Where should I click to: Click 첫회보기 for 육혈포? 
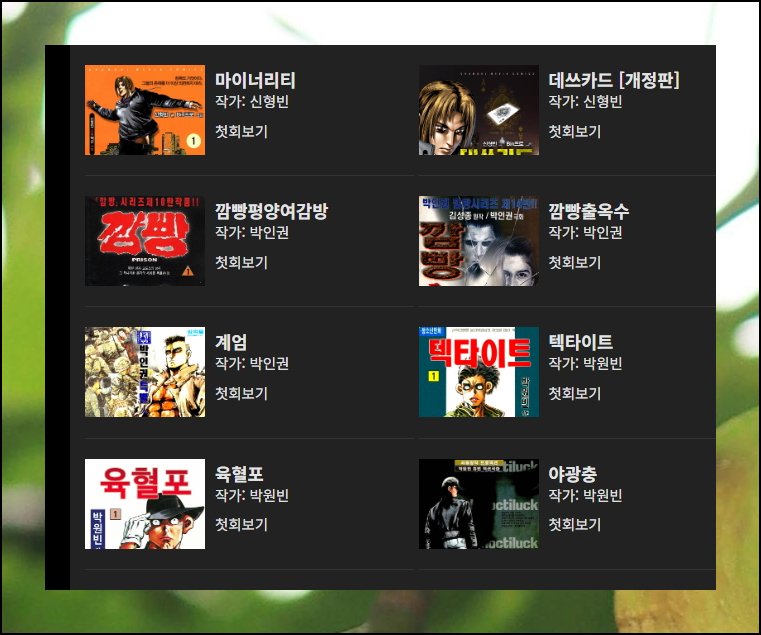coord(241,525)
